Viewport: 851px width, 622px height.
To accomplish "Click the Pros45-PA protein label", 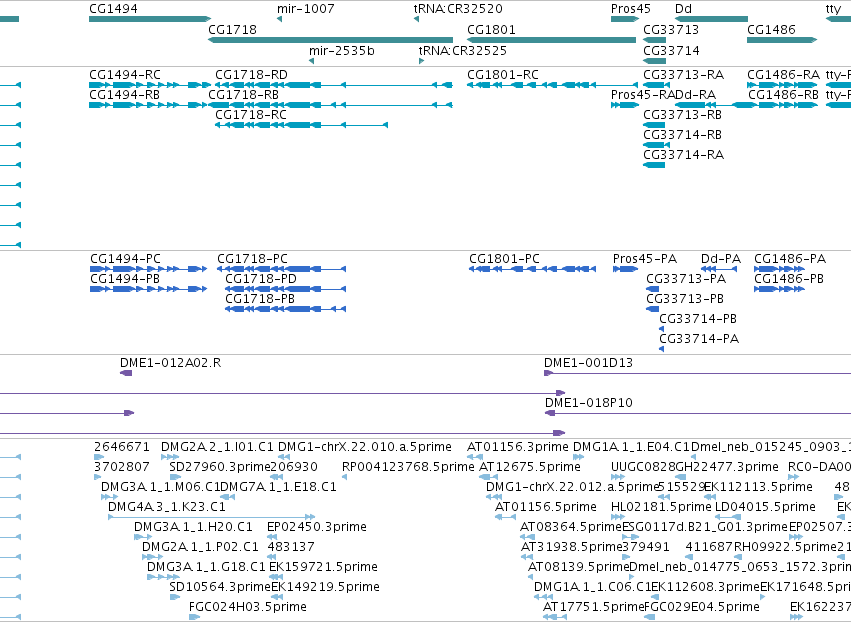I will [x=645, y=258].
